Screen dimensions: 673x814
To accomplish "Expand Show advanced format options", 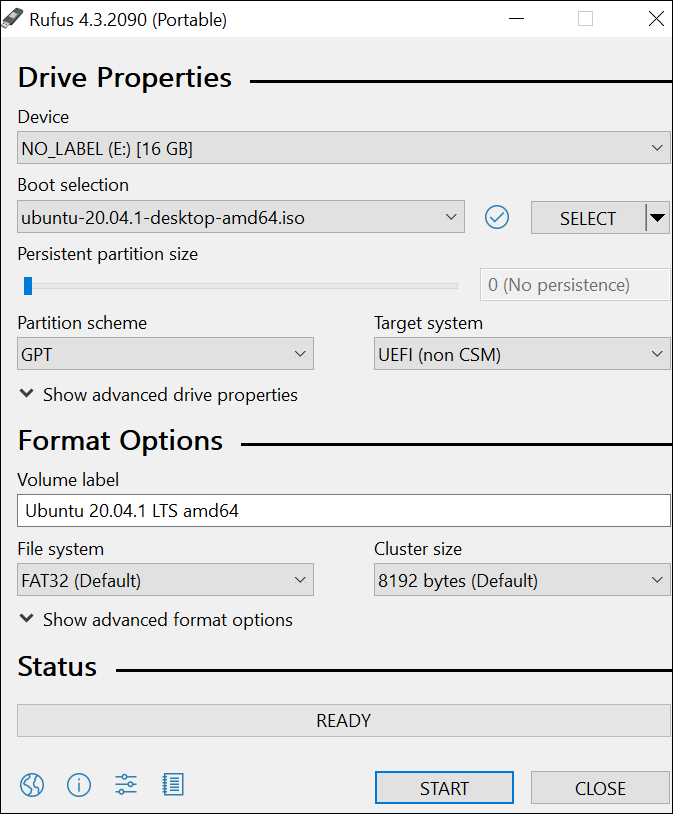I will click(156, 620).
